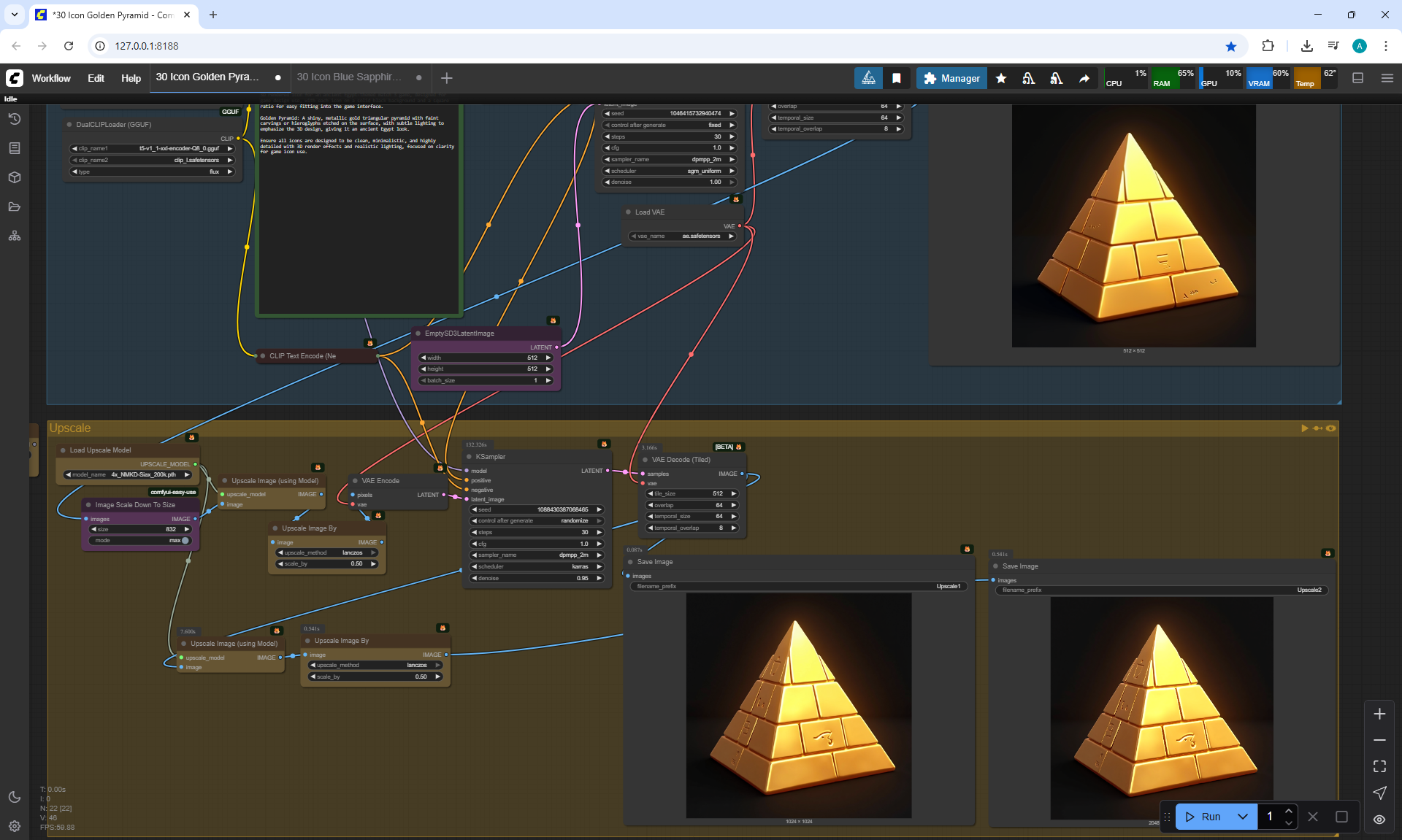This screenshot has height=840, width=1402.
Task: Zoom in with the plus canvas icon
Action: 1379,714
